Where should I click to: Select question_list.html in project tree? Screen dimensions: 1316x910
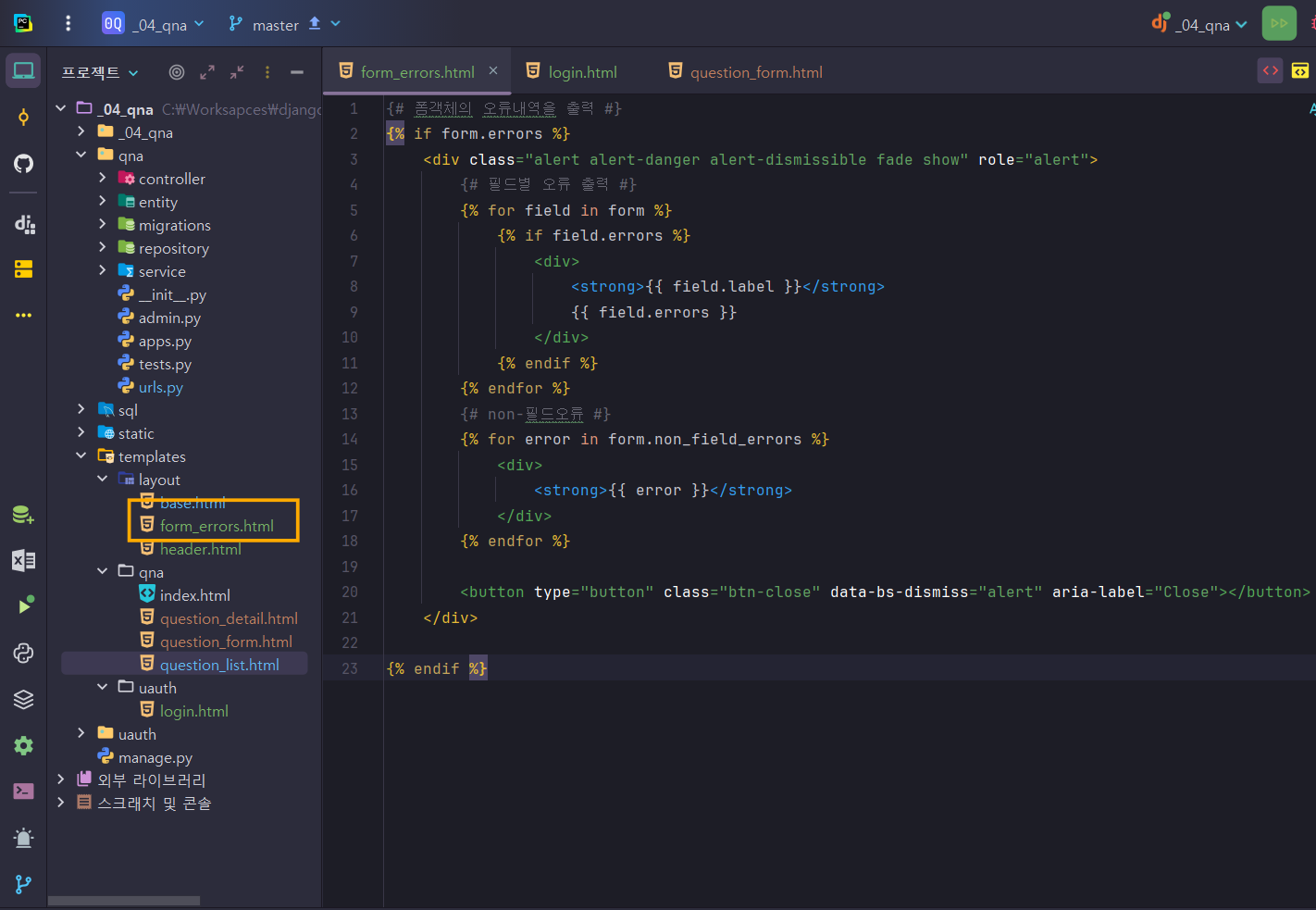coord(219,665)
